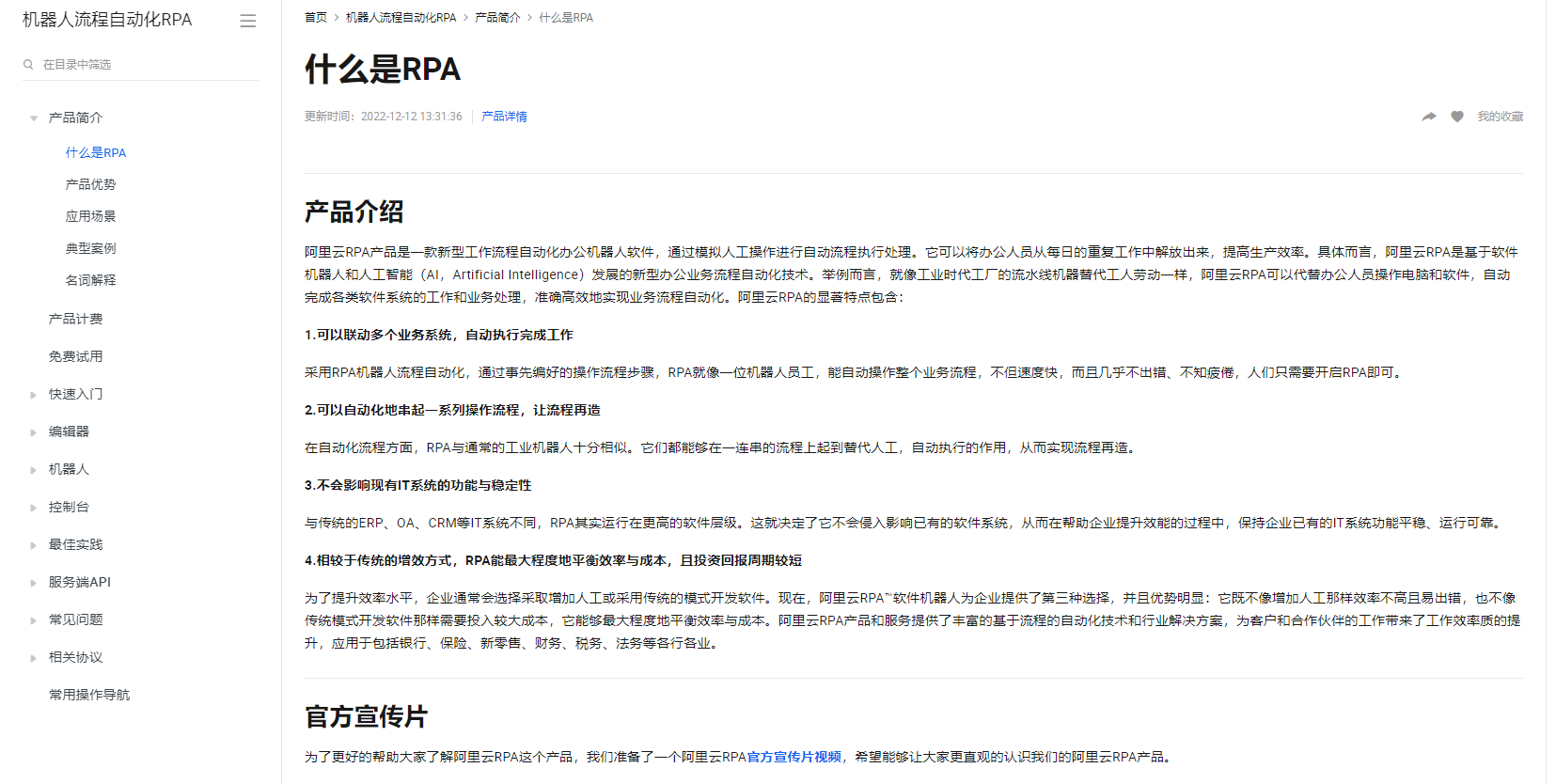Open 产品优势 in the sidebar
The height and width of the screenshot is (784, 1556).
pos(91,184)
